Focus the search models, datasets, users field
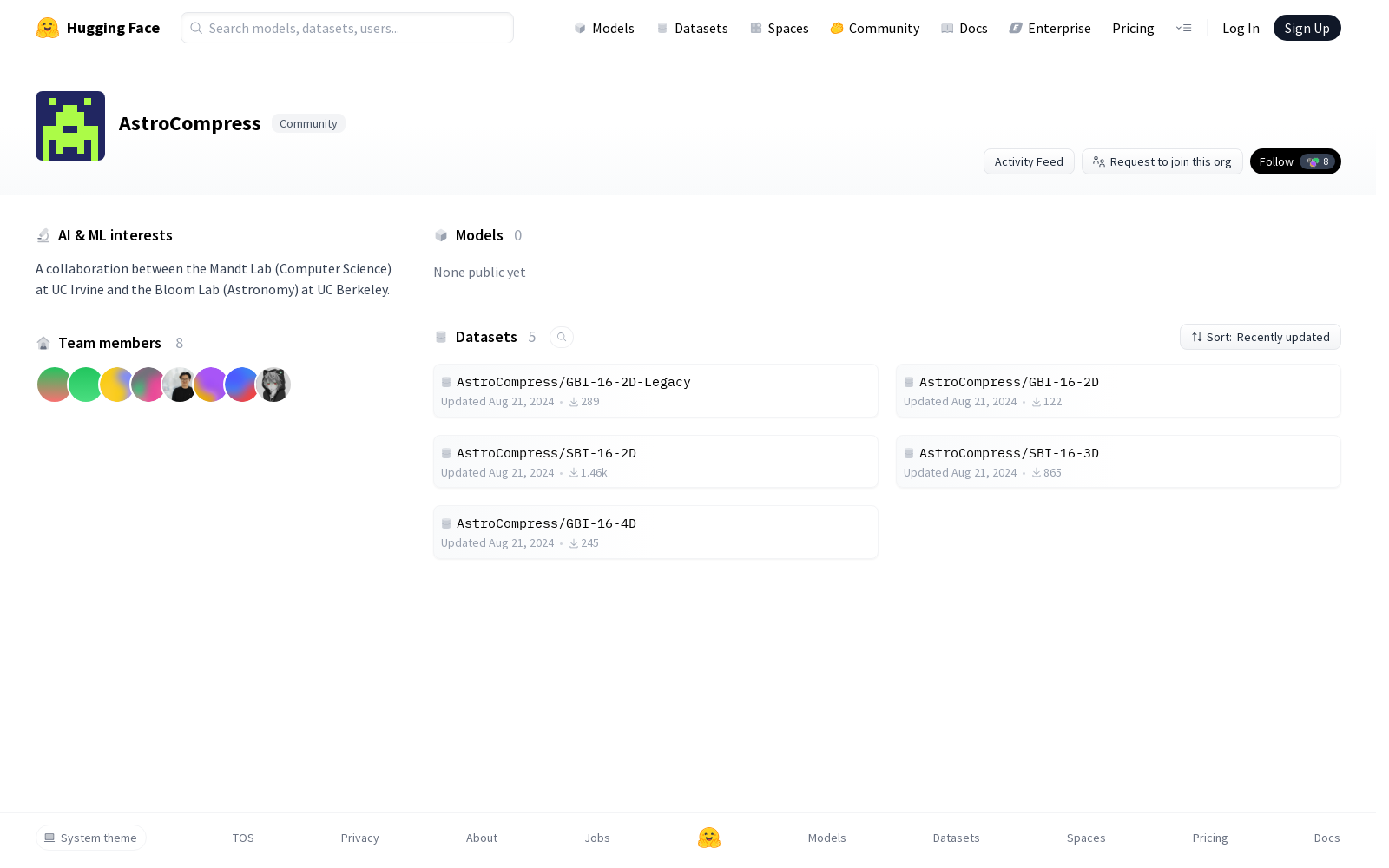 pyautogui.click(x=347, y=28)
